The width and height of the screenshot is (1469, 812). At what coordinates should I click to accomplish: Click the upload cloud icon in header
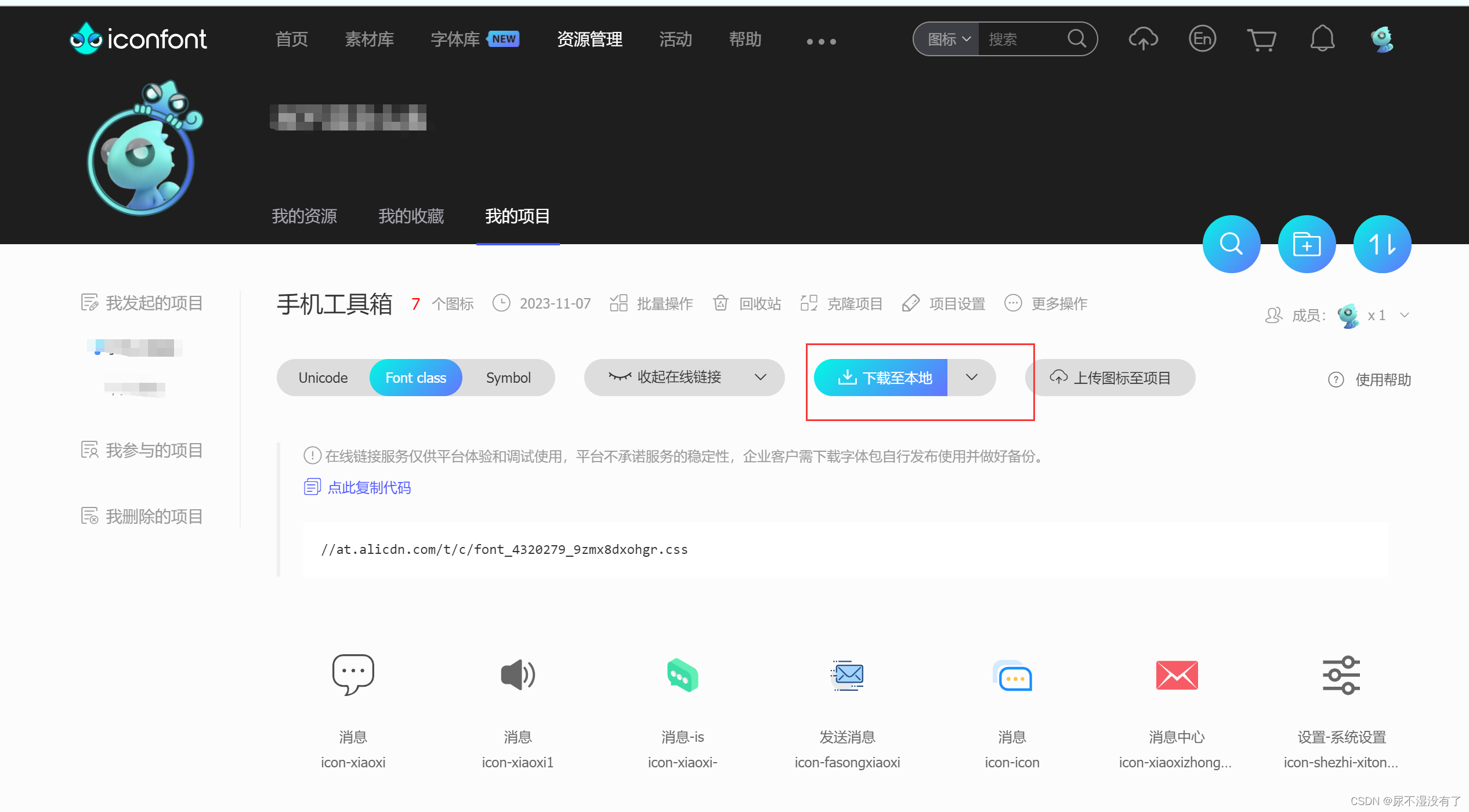click(1142, 39)
